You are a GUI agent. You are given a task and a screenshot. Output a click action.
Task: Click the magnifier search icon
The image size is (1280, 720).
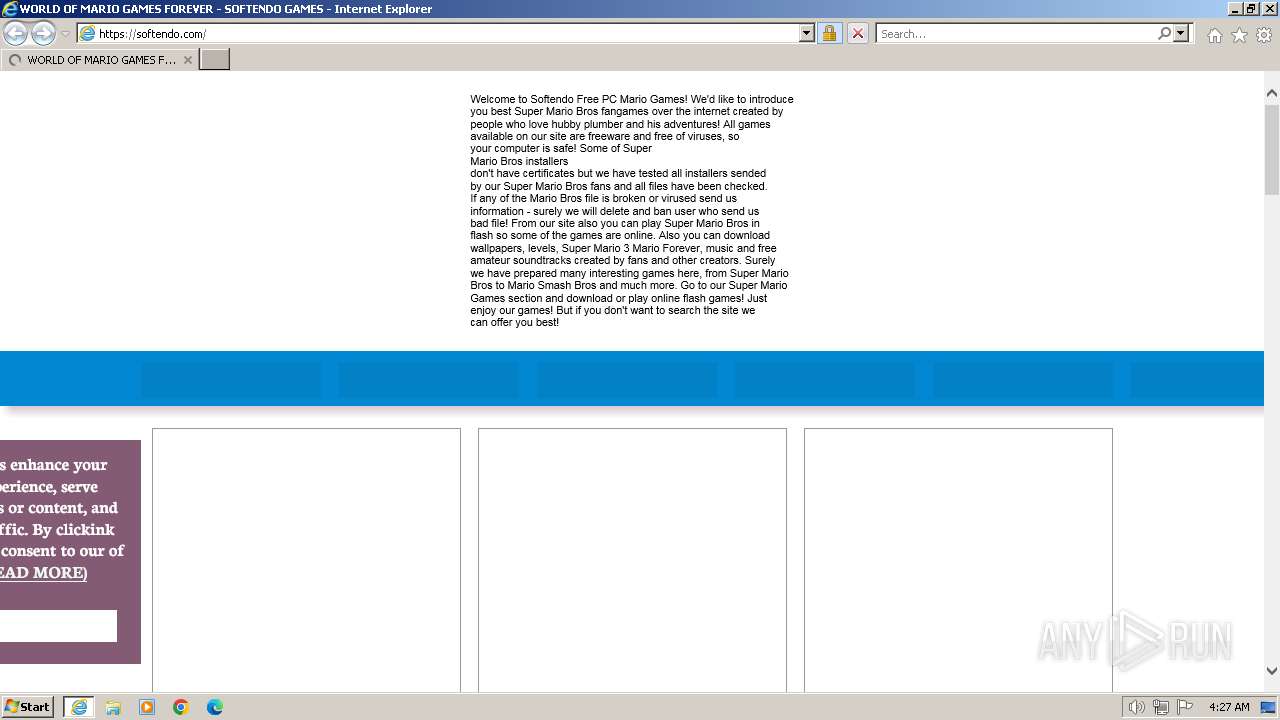click(x=1164, y=33)
